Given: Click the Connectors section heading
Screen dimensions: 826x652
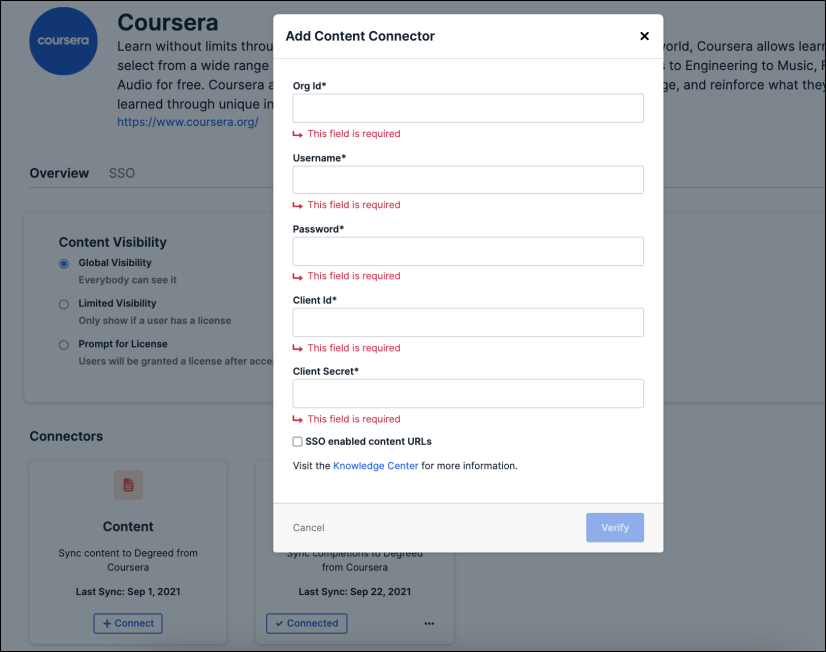Looking at the screenshot, I should pyautogui.click(x=66, y=436).
